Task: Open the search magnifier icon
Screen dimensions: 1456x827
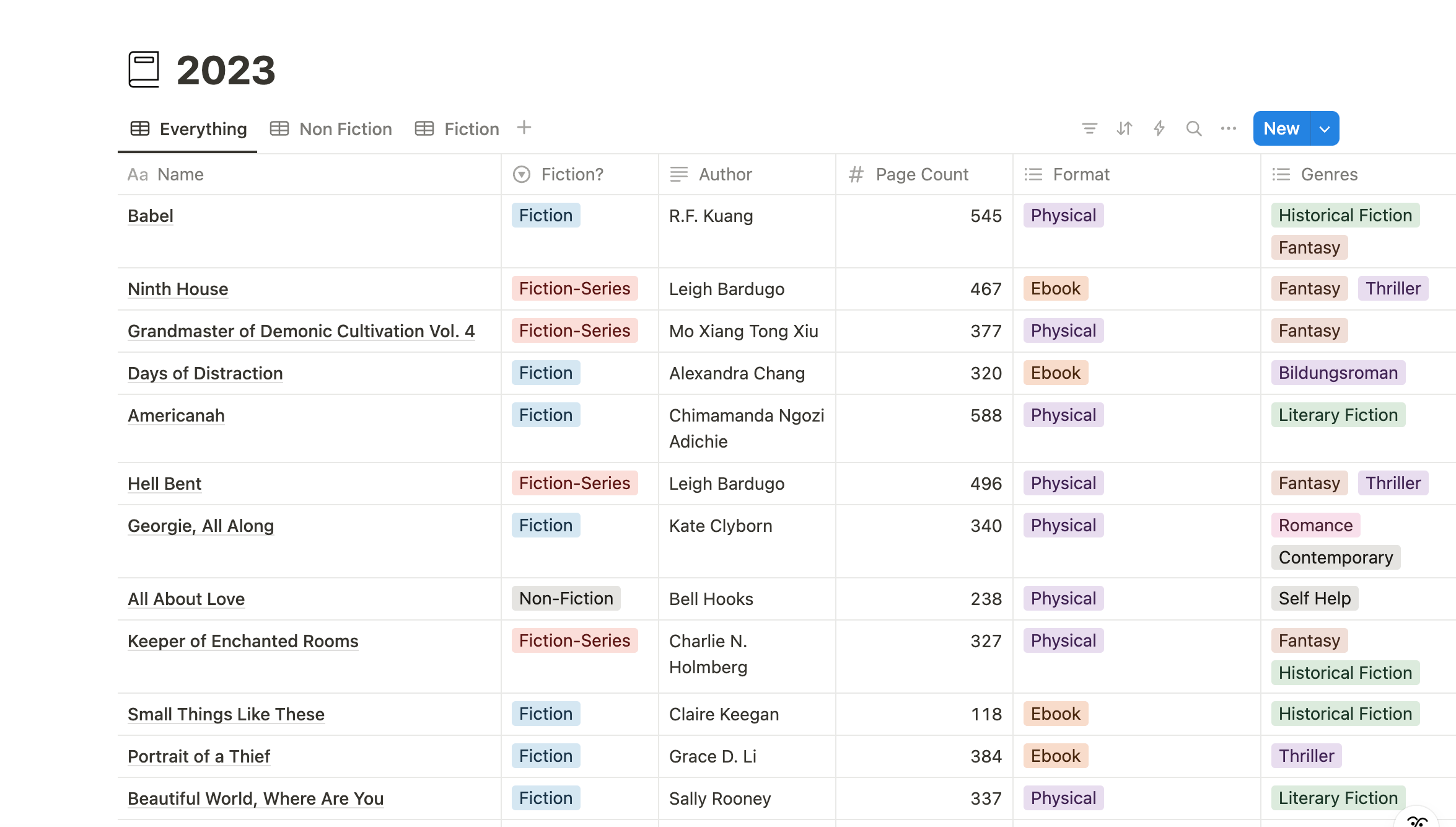Action: [x=1193, y=128]
